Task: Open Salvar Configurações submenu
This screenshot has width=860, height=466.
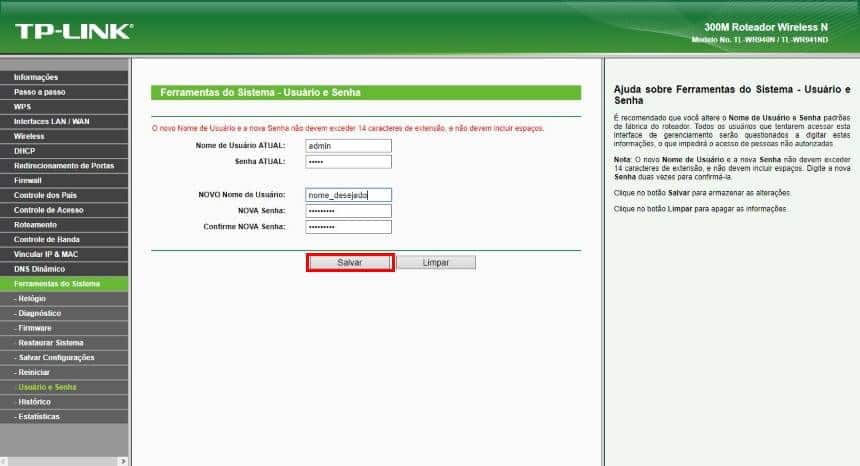Action: click(64, 357)
